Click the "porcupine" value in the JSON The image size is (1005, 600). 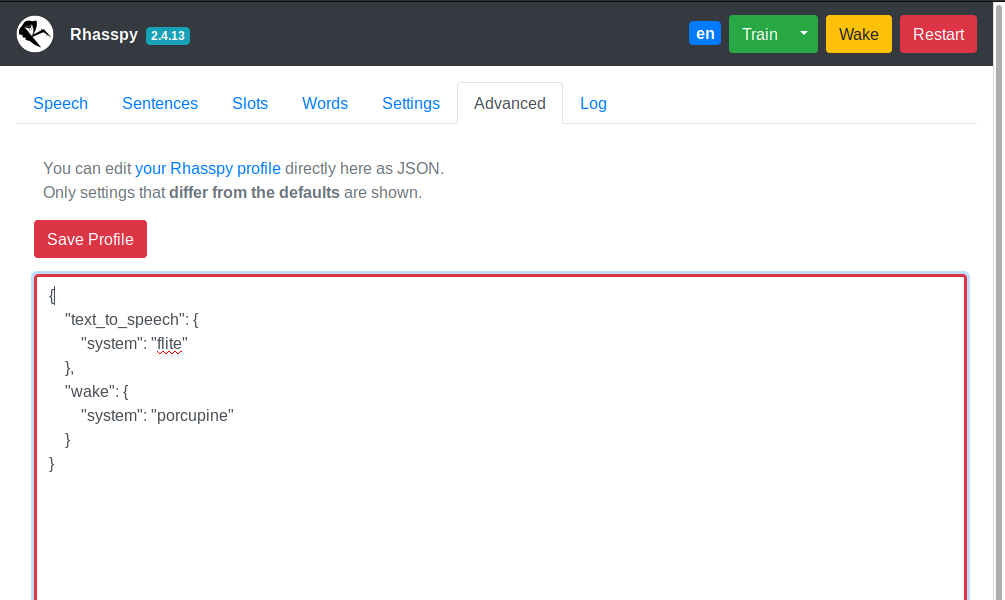click(192, 415)
